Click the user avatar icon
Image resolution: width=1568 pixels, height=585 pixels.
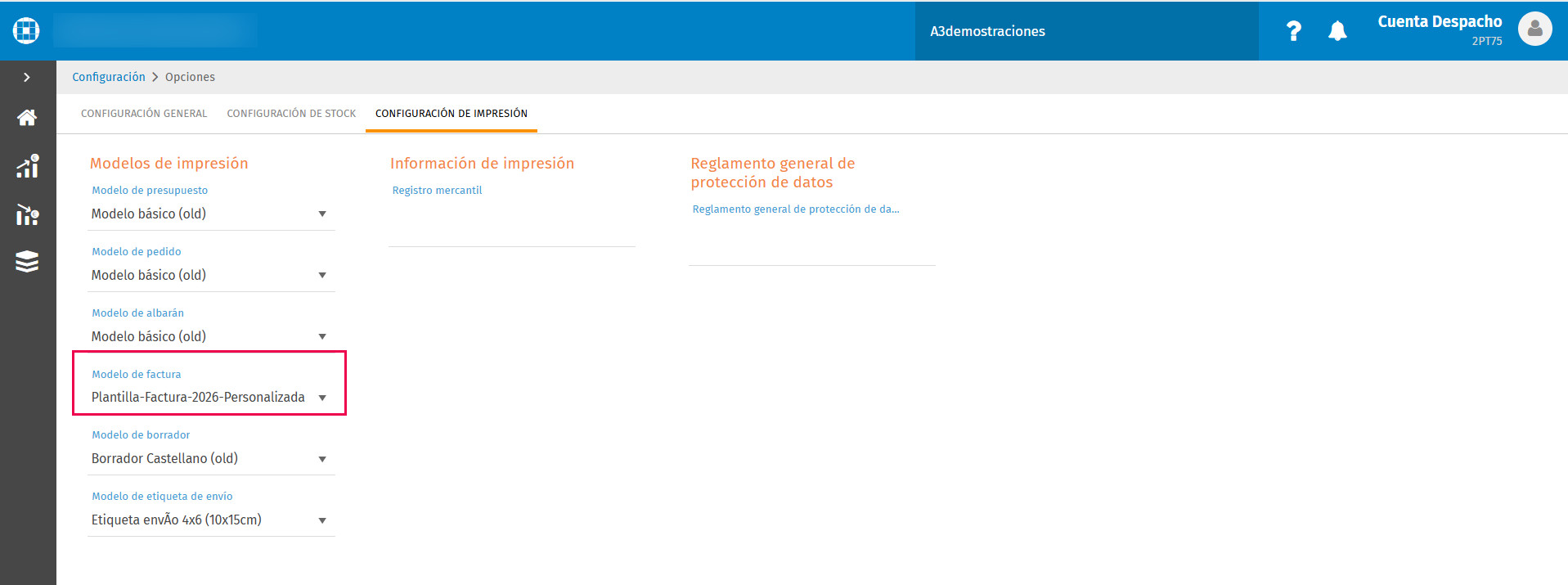1534,29
